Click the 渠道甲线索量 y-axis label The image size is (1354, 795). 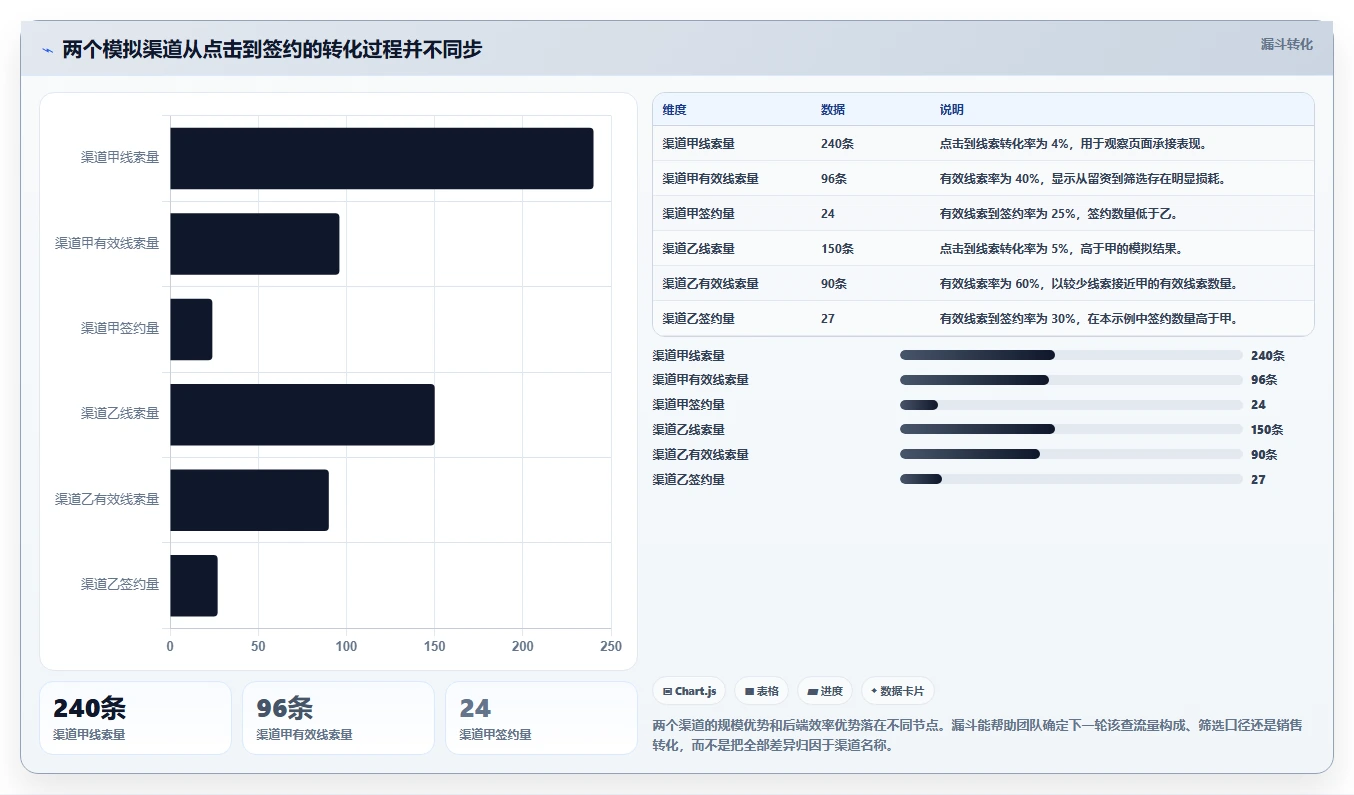[x=120, y=158]
